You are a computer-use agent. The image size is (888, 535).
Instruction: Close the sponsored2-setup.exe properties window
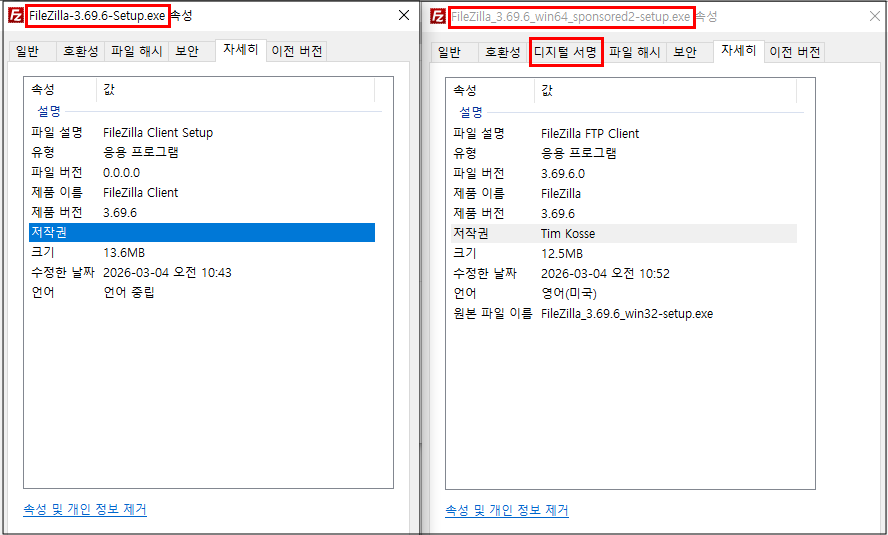coord(874,16)
